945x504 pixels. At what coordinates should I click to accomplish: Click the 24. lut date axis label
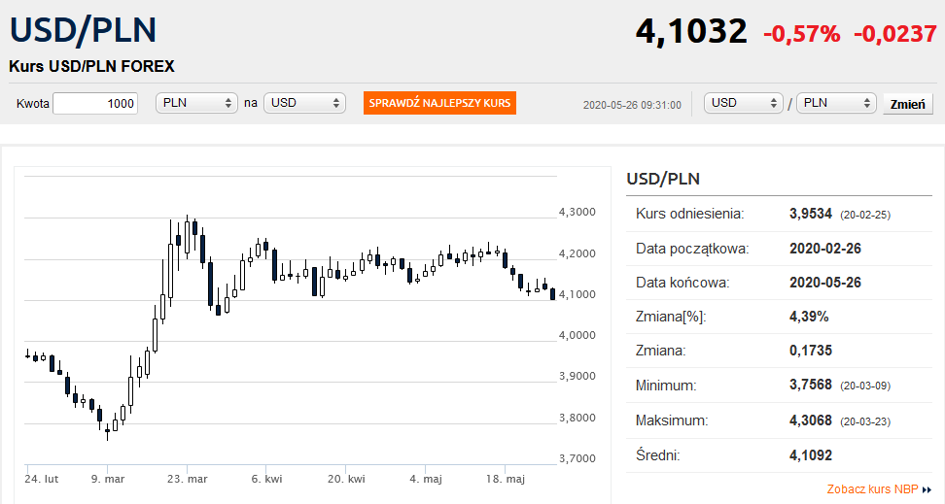tap(41, 479)
